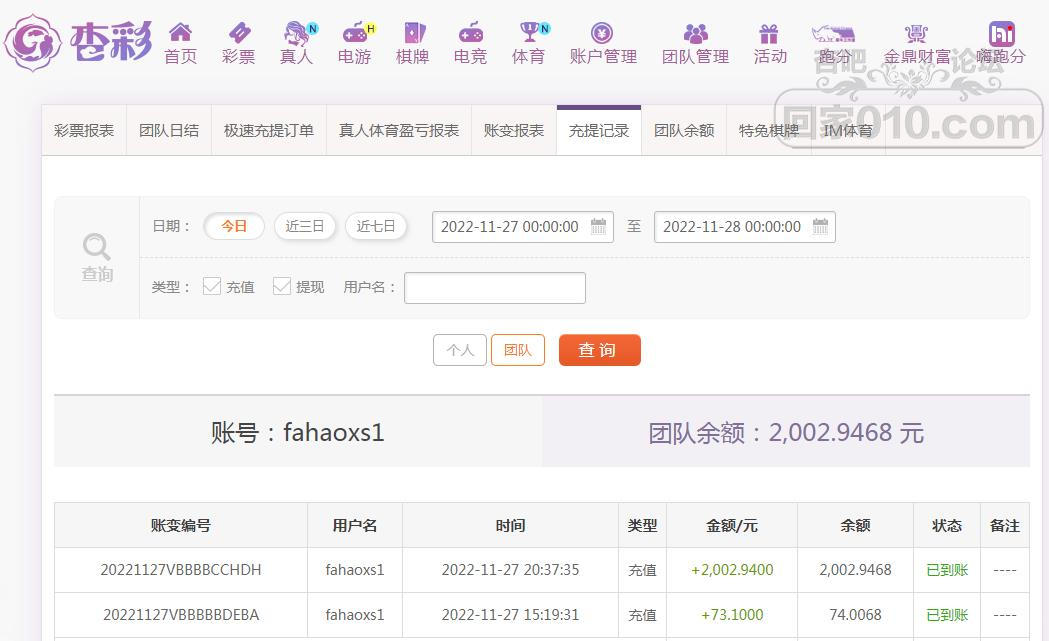Screen dimensions: 1049x641
Task: Click the 查询 magnifier search icon
Action: click(x=97, y=246)
